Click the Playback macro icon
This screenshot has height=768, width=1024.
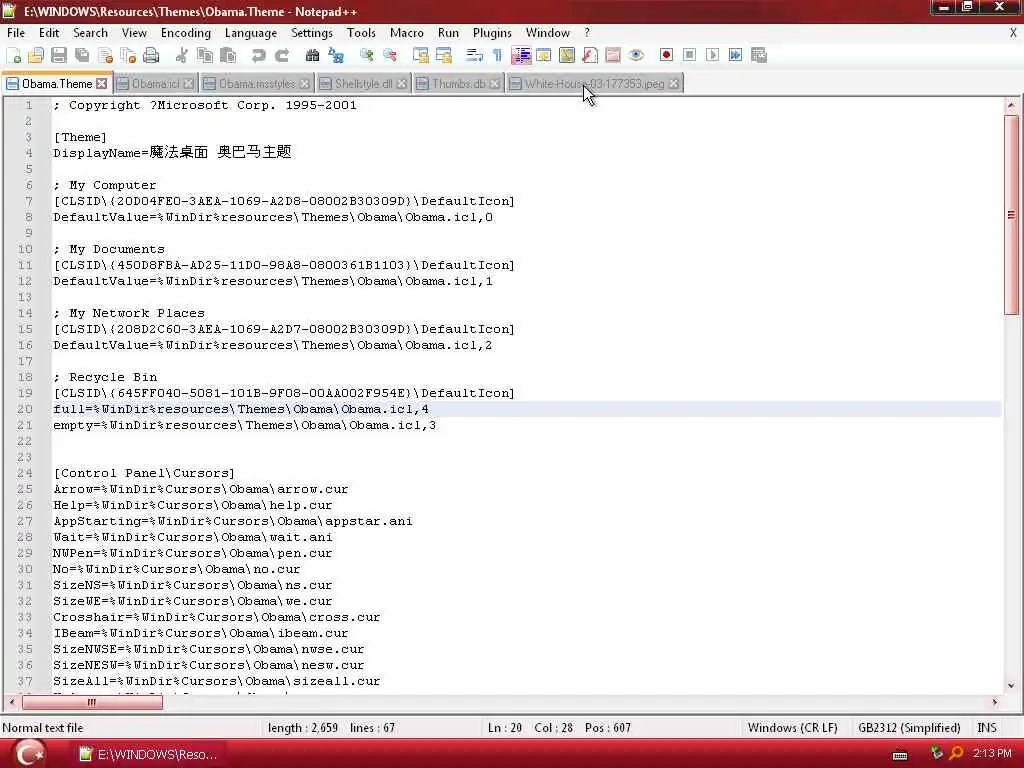712,56
